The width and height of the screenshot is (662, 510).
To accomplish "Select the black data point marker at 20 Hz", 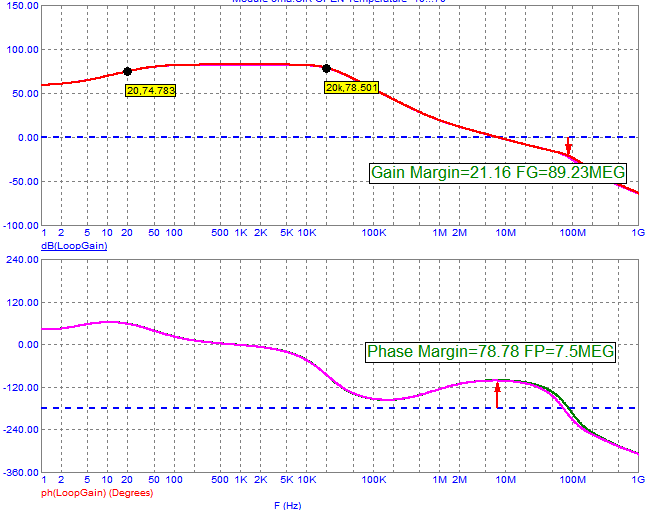I will tap(127, 71).
